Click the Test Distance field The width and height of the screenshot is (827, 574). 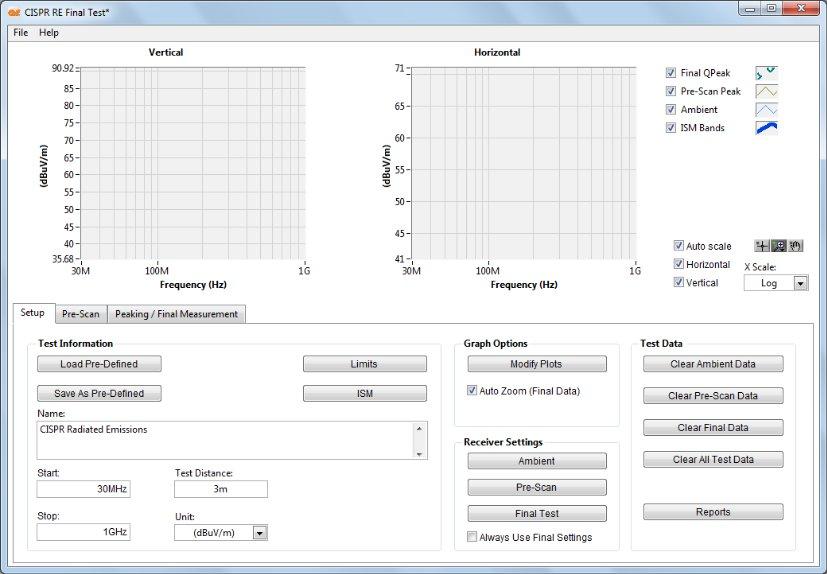pyautogui.click(x=220, y=489)
